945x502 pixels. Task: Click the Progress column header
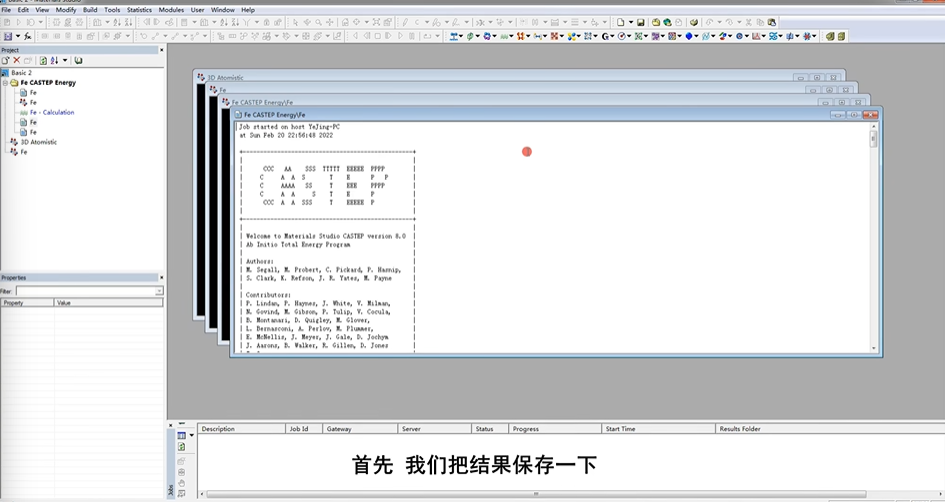pos(555,428)
